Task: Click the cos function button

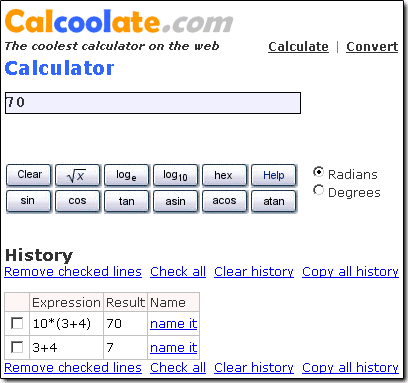Action: coord(77,201)
